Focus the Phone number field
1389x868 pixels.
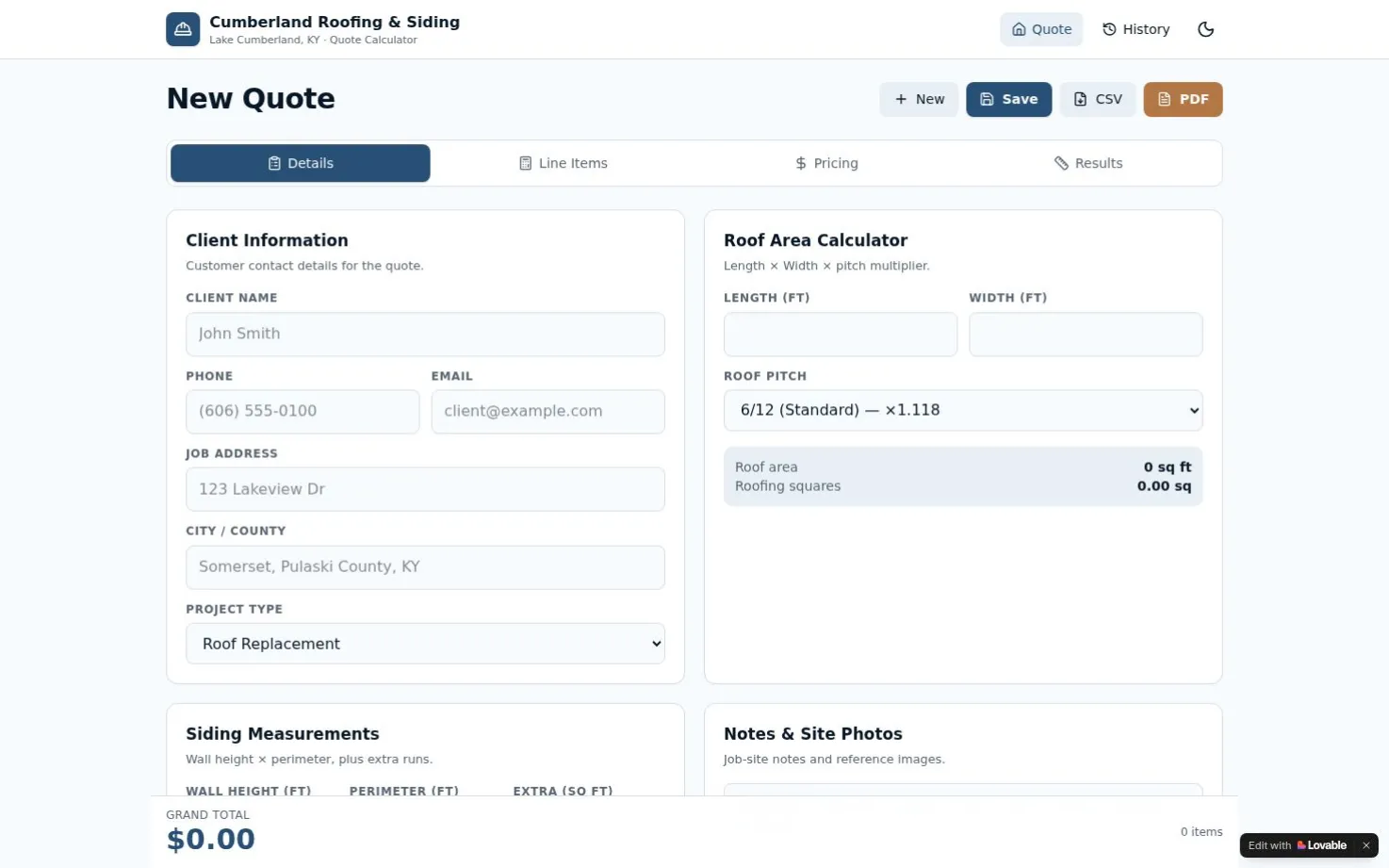pyautogui.click(x=302, y=412)
